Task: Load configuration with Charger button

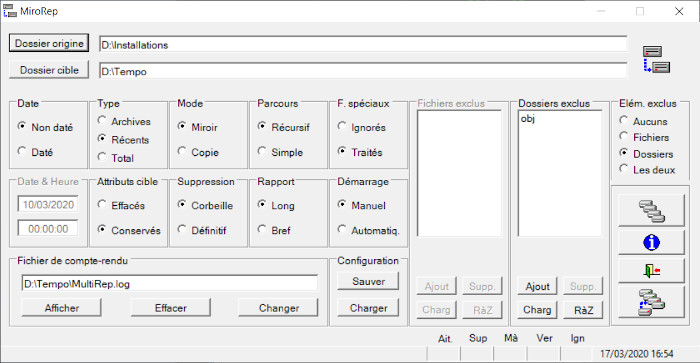Action: [x=368, y=308]
